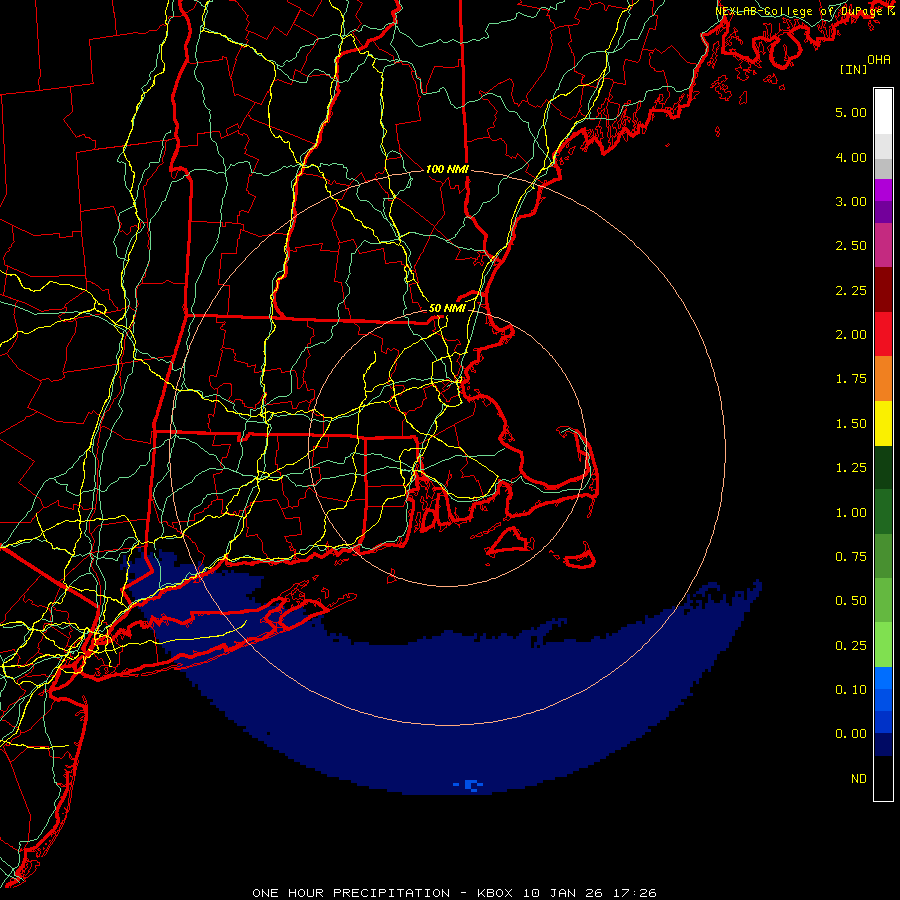
Task: Click the OHA product label
Action: [x=879, y=60]
